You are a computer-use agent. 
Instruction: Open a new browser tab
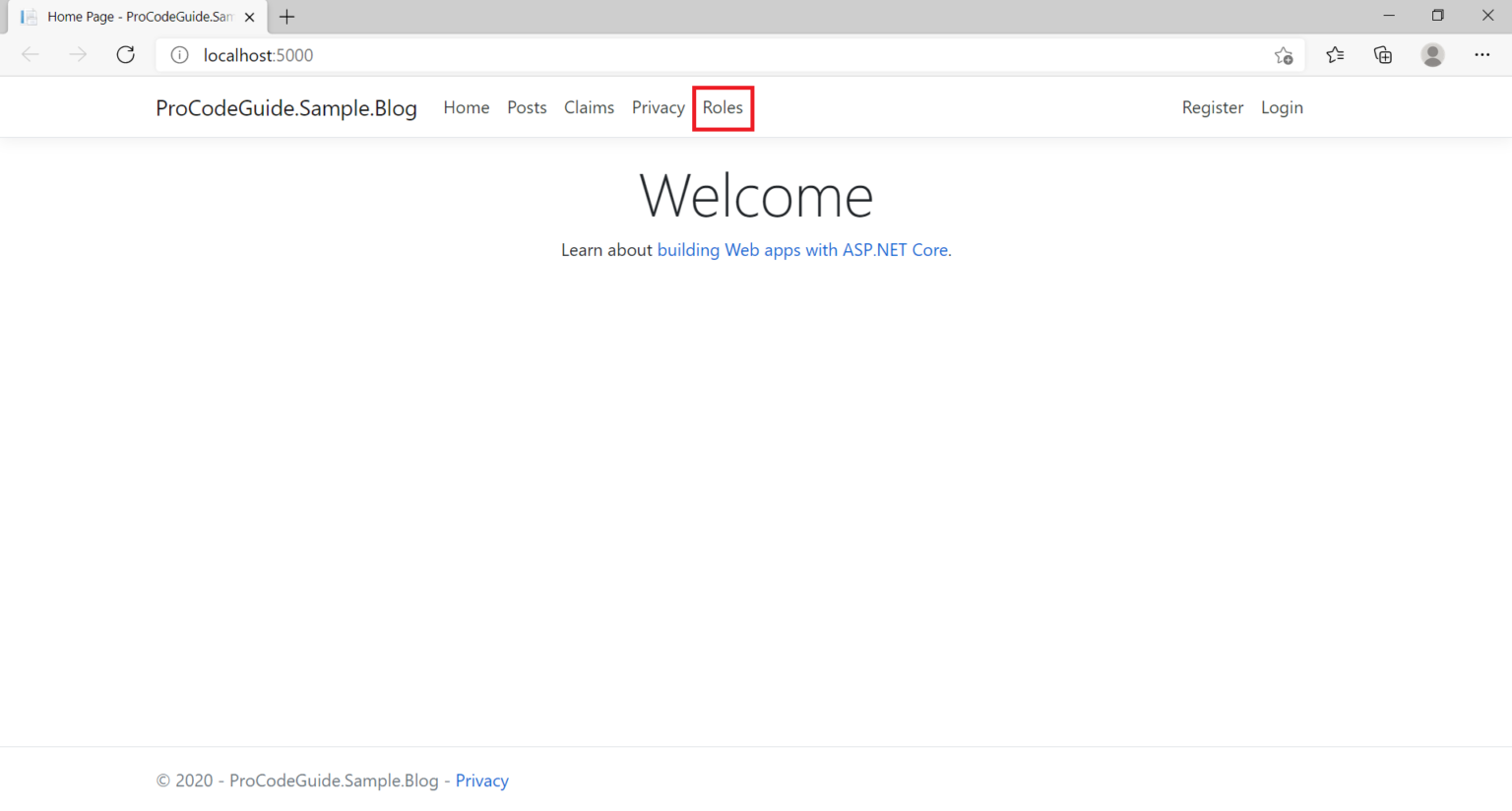[286, 16]
